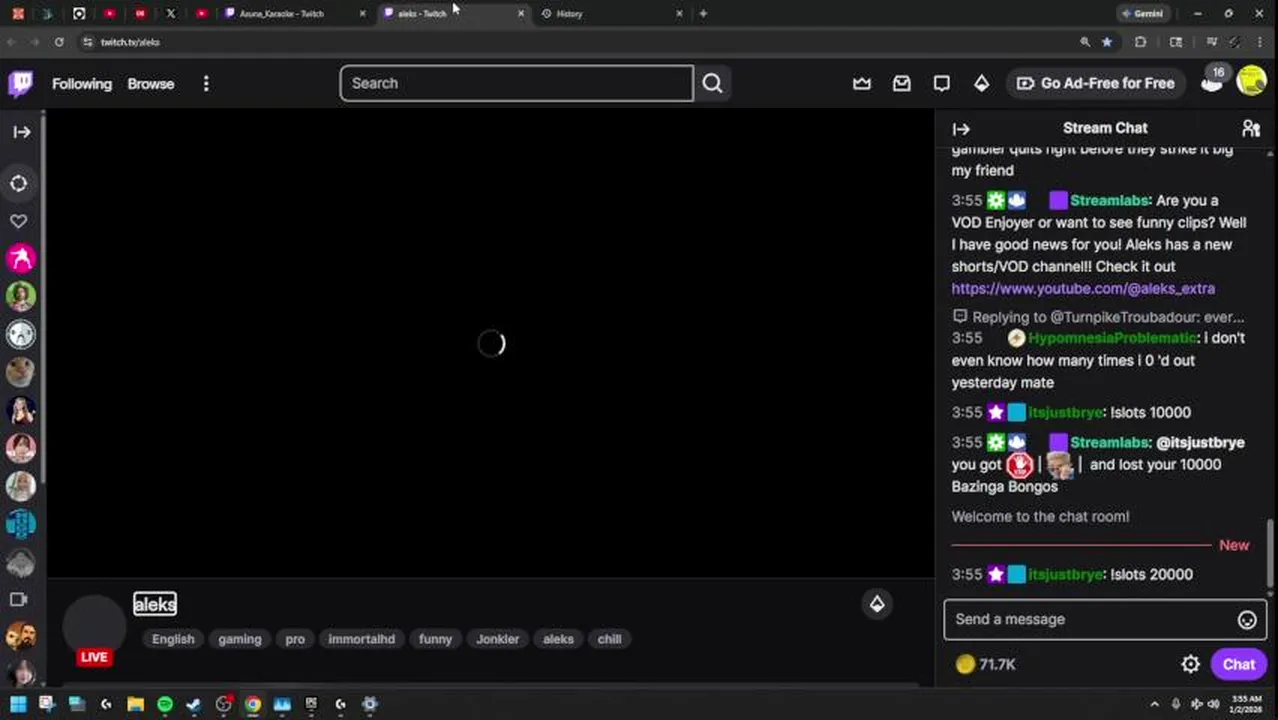Viewport: 1278px width, 720px height.
Task: Open Spotify from the taskbar
Action: (x=165, y=704)
